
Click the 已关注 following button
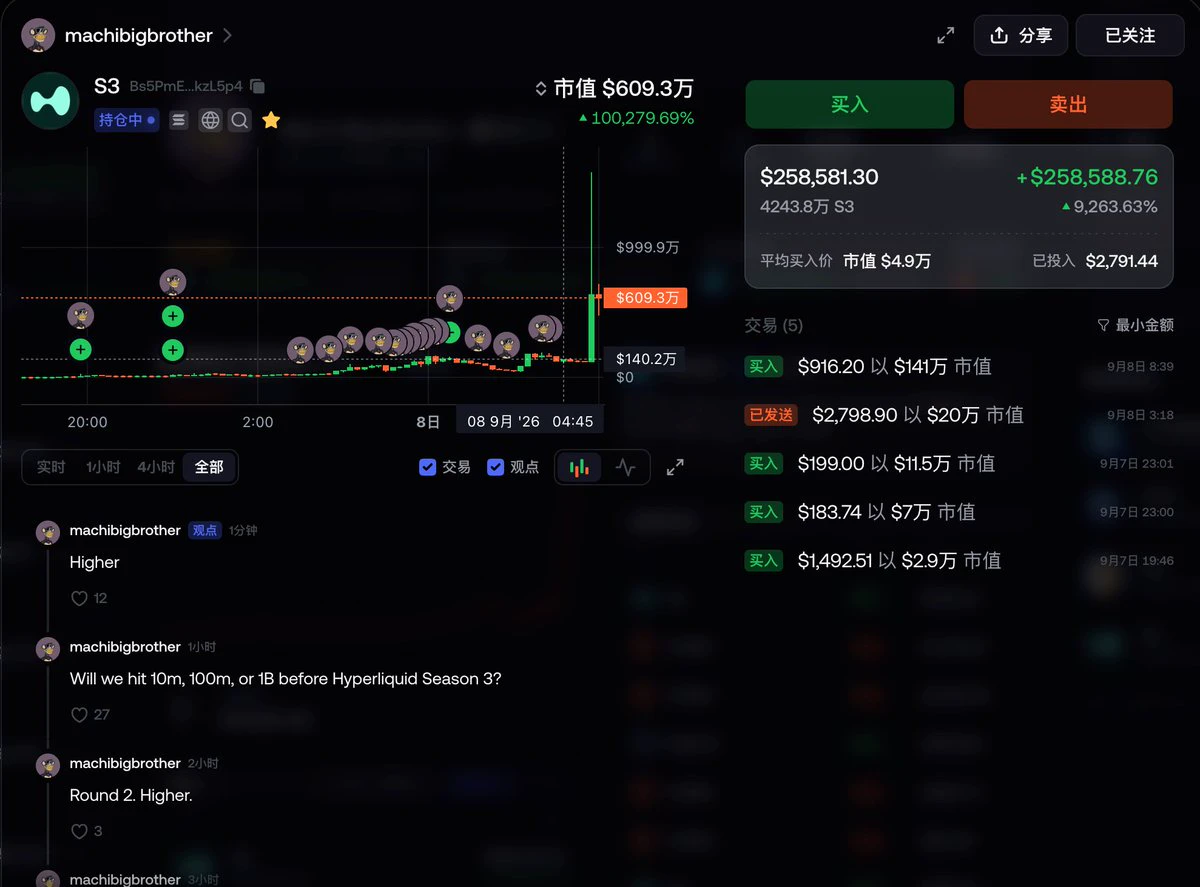(x=1130, y=35)
